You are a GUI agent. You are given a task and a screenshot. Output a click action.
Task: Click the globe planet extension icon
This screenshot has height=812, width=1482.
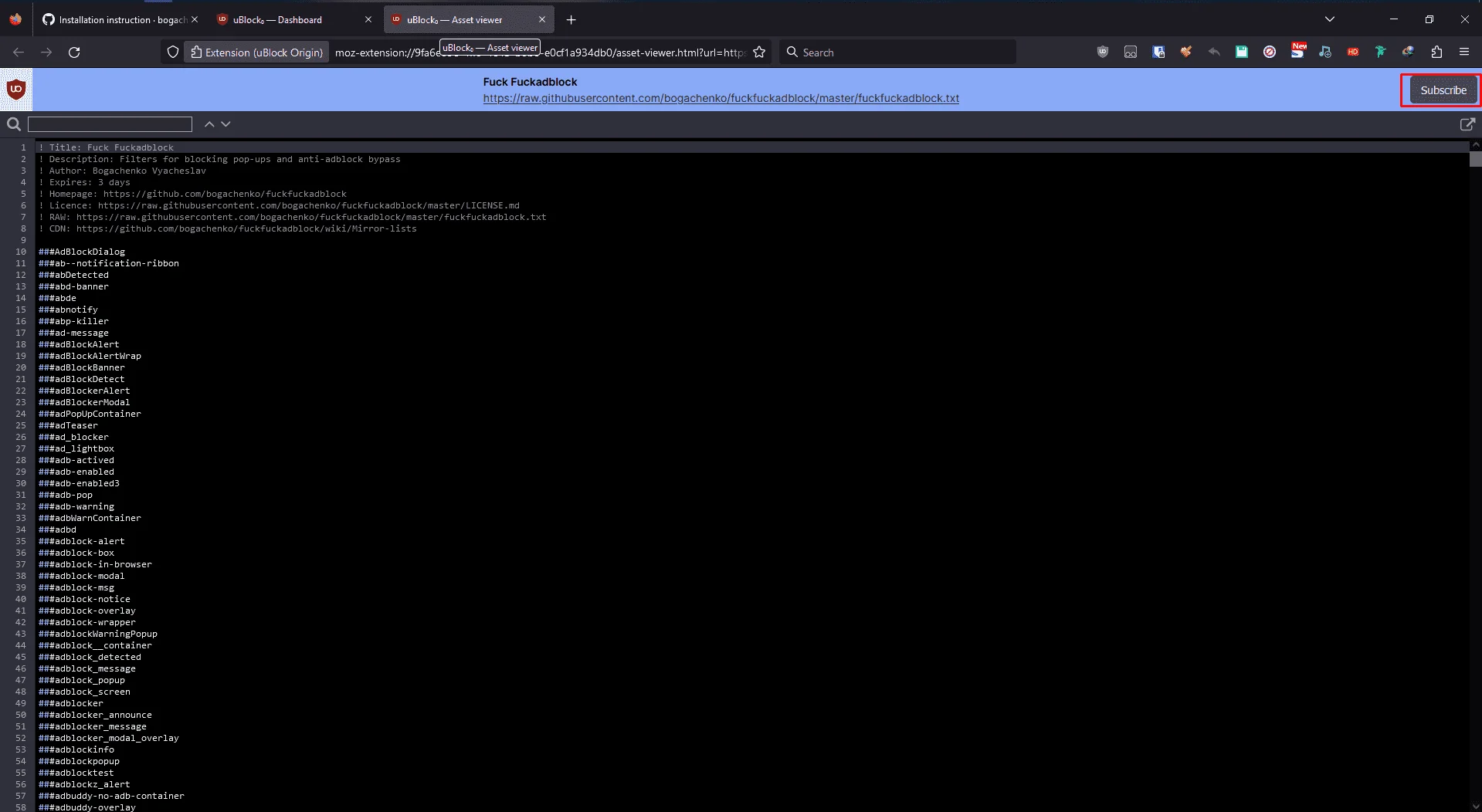(1409, 52)
